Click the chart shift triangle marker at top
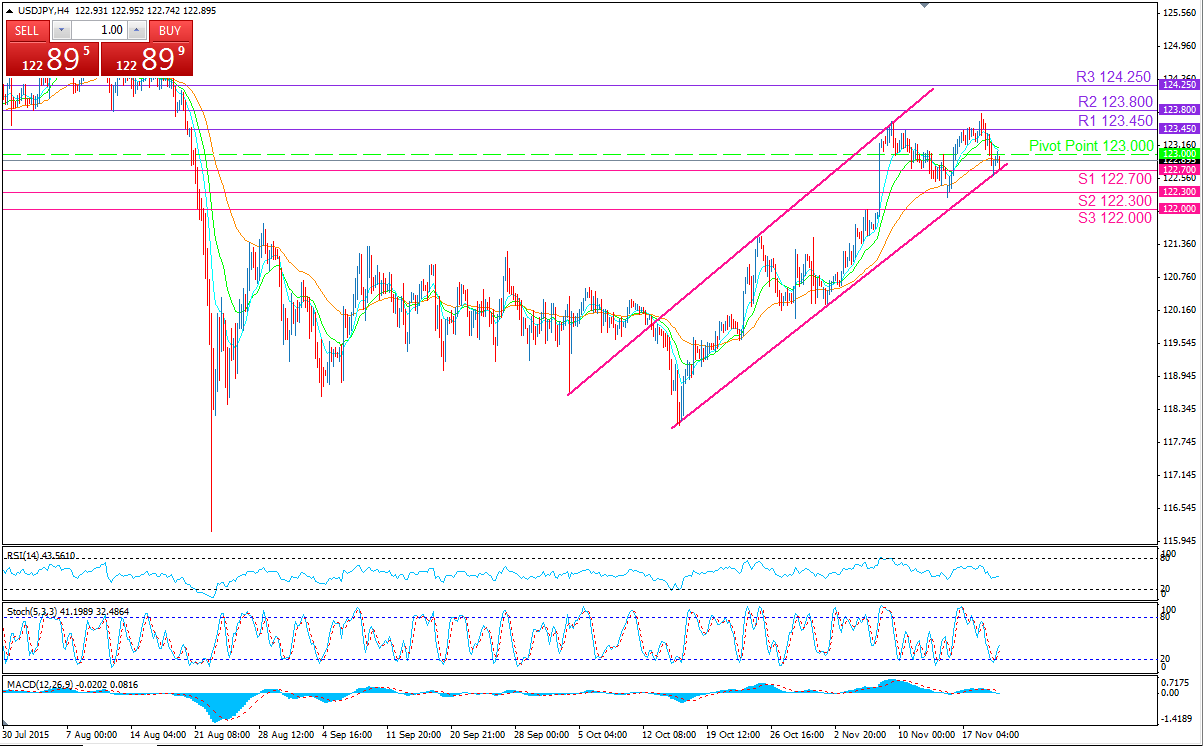The image size is (1203, 746). (x=925, y=5)
